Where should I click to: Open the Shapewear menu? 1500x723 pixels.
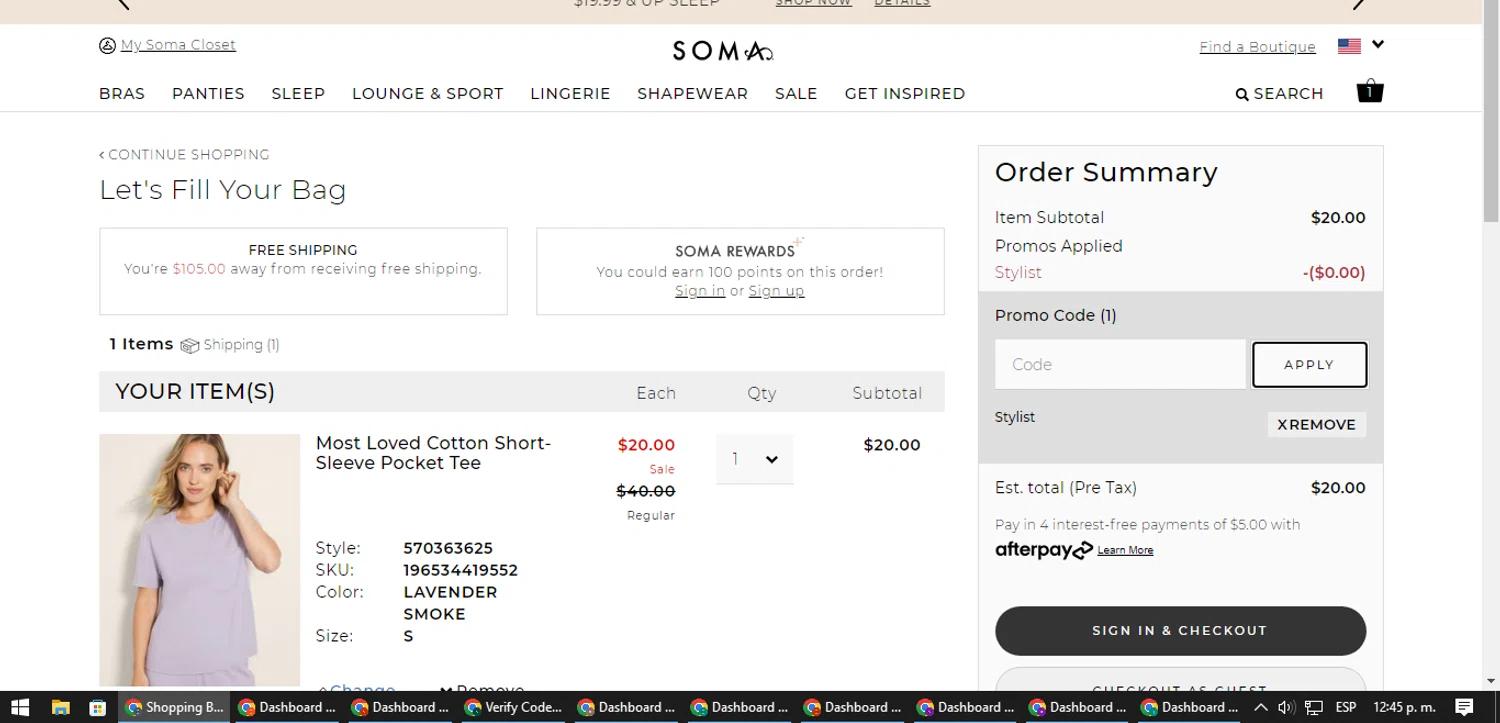pos(692,94)
